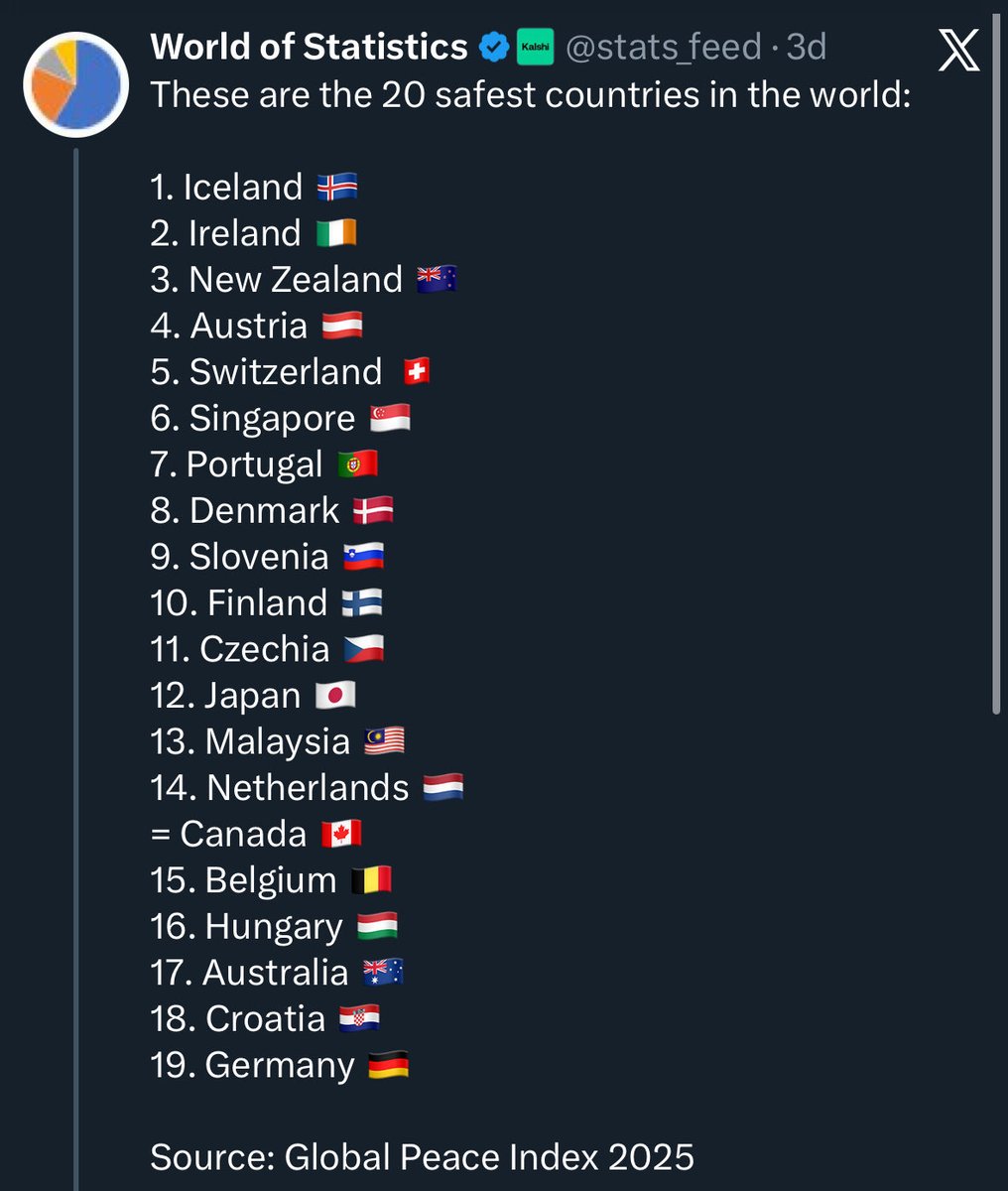The width and height of the screenshot is (1008, 1191).
Task: Click the Malaysia flag emoji
Action: 384,741
